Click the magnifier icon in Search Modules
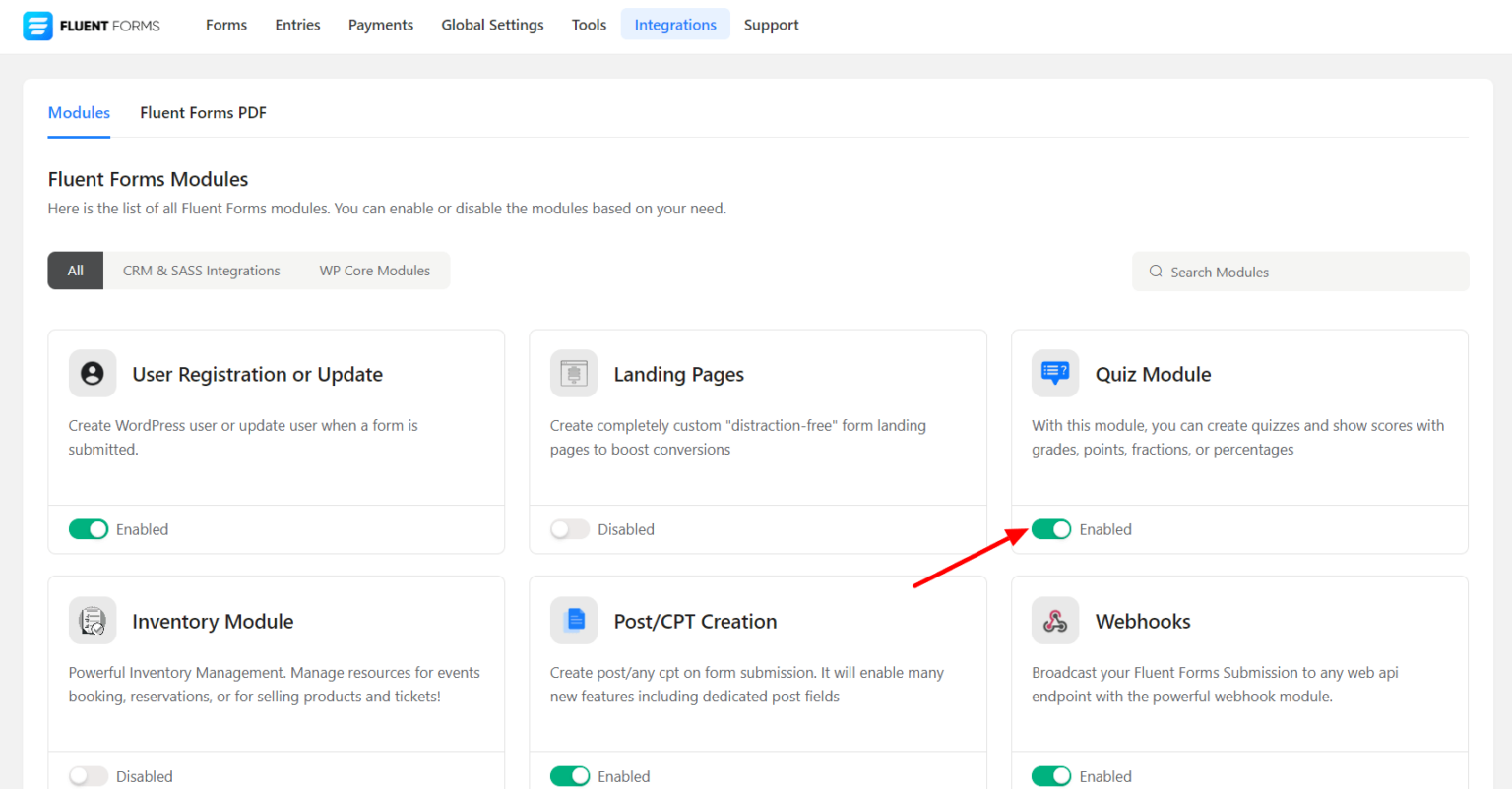The width and height of the screenshot is (1512, 789). point(1156,272)
